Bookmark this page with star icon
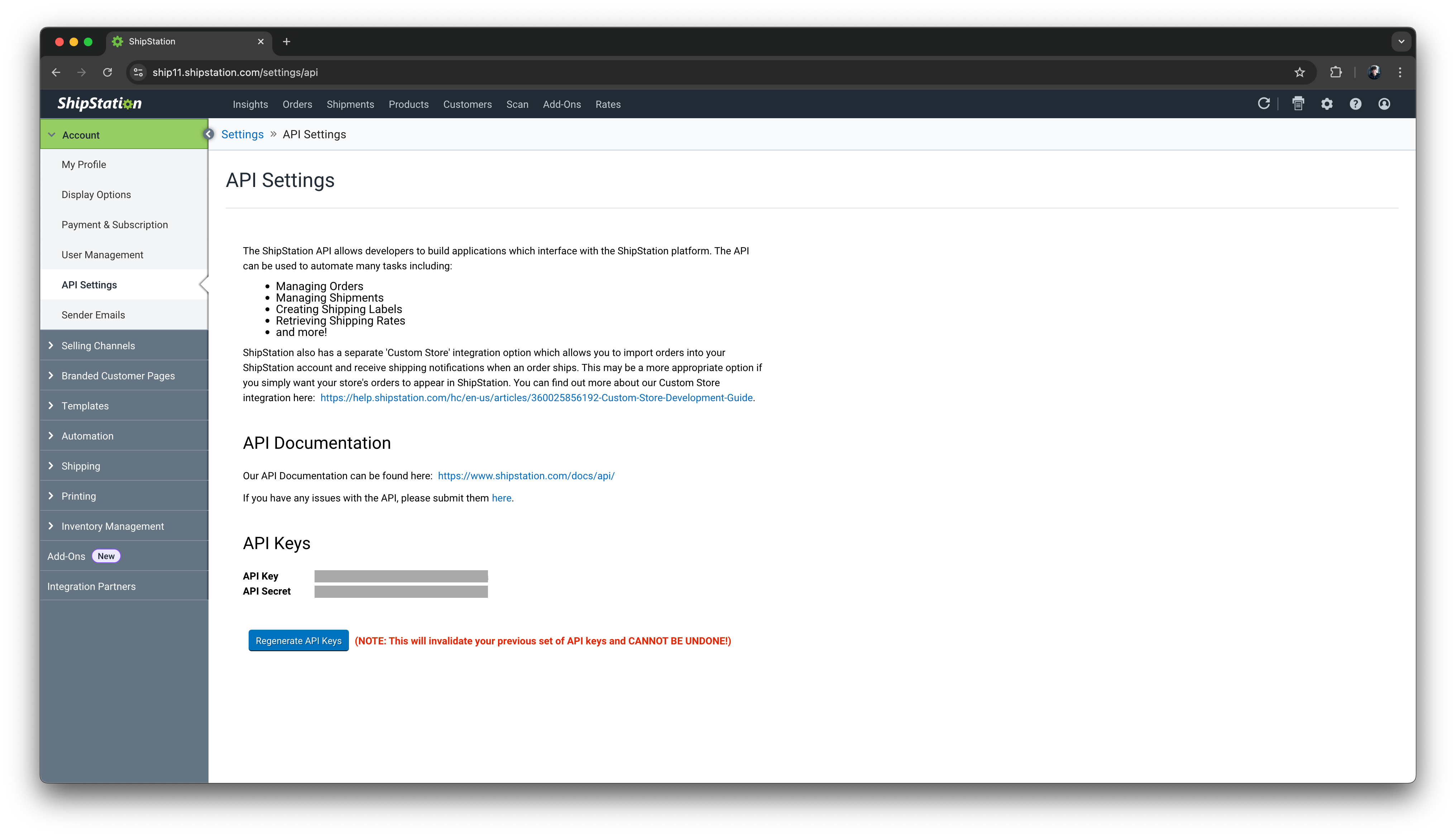The image size is (1456, 836). [1299, 72]
